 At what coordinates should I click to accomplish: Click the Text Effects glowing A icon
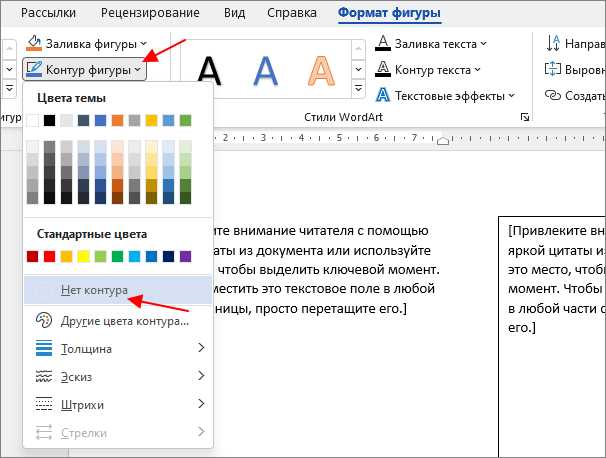click(383, 95)
